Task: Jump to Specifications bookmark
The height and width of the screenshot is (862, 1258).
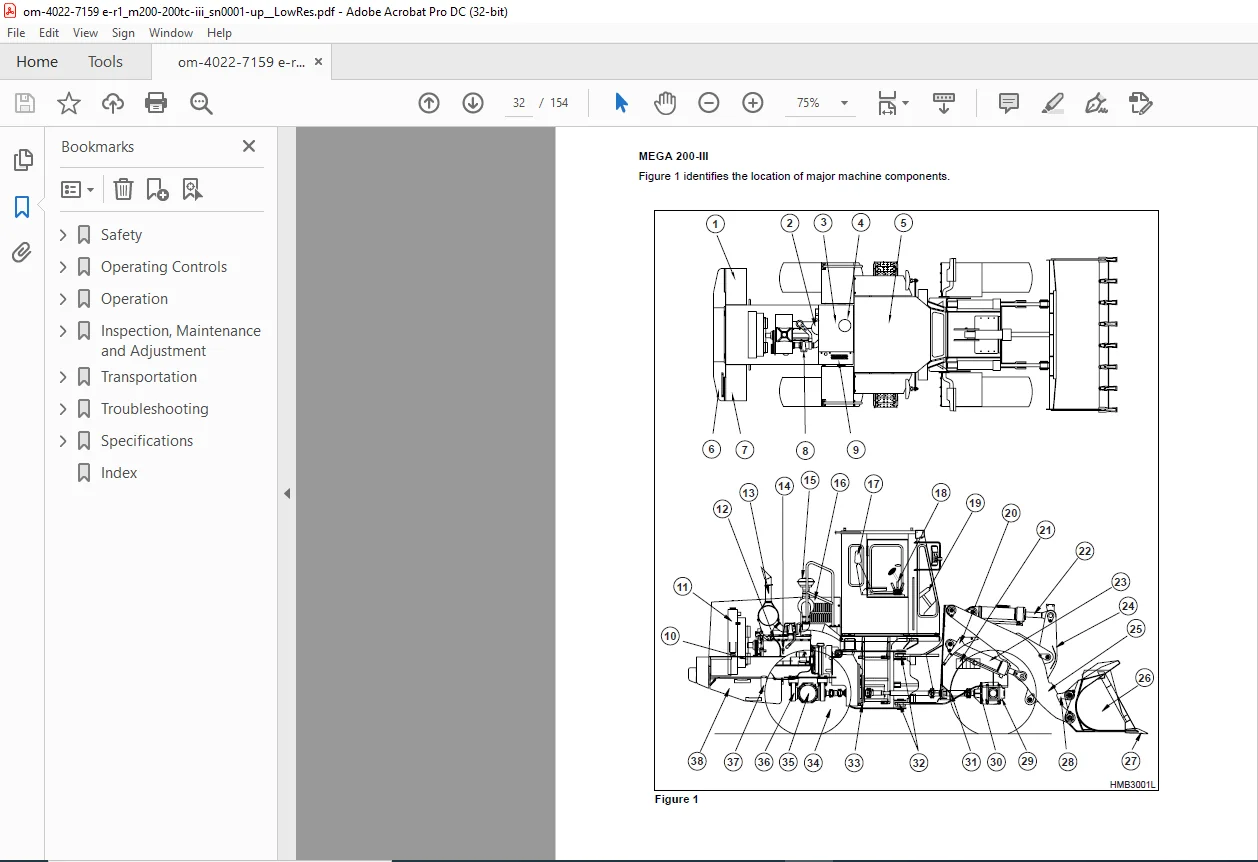Action: [x=147, y=441]
